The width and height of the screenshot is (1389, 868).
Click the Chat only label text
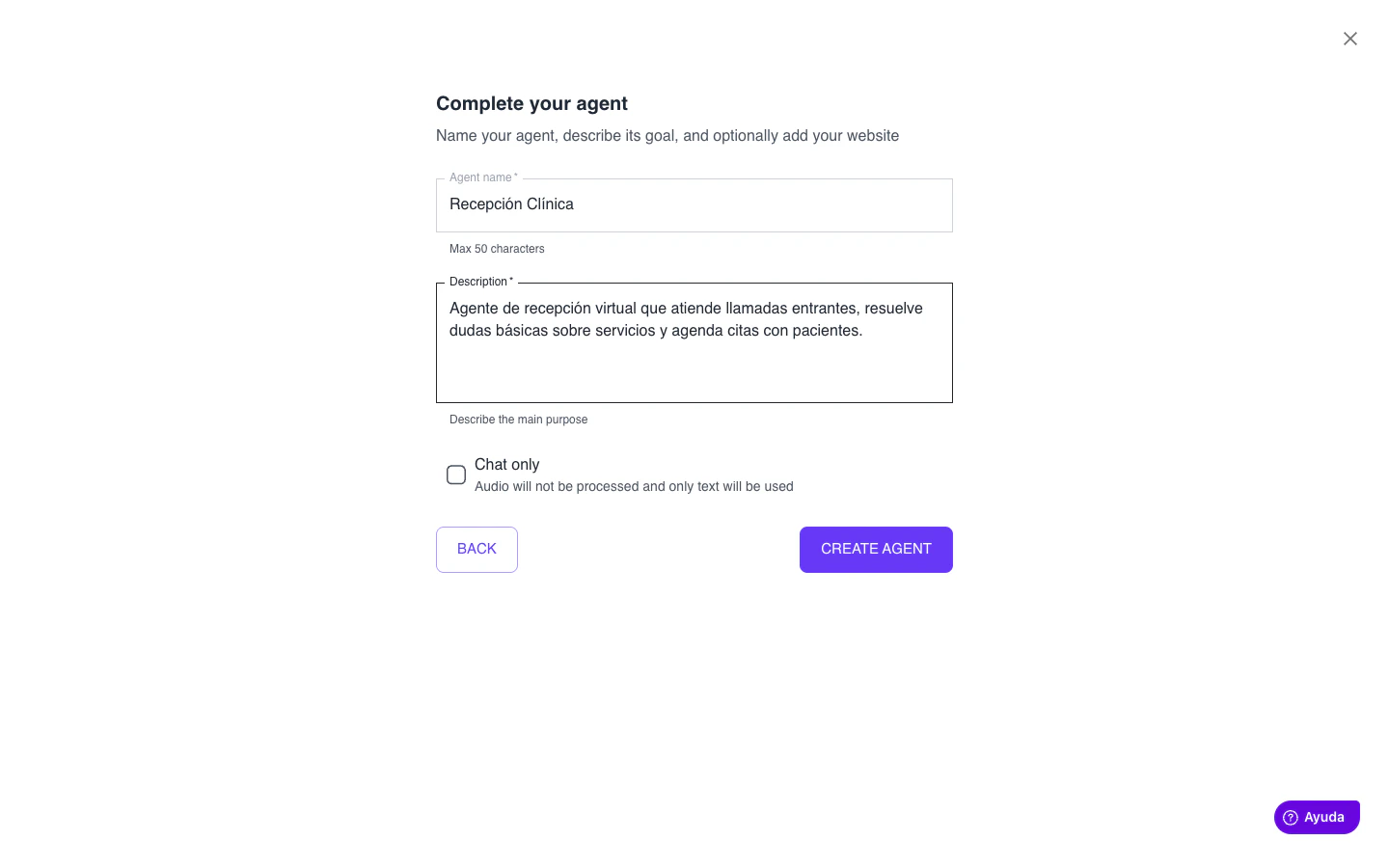click(x=506, y=464)
